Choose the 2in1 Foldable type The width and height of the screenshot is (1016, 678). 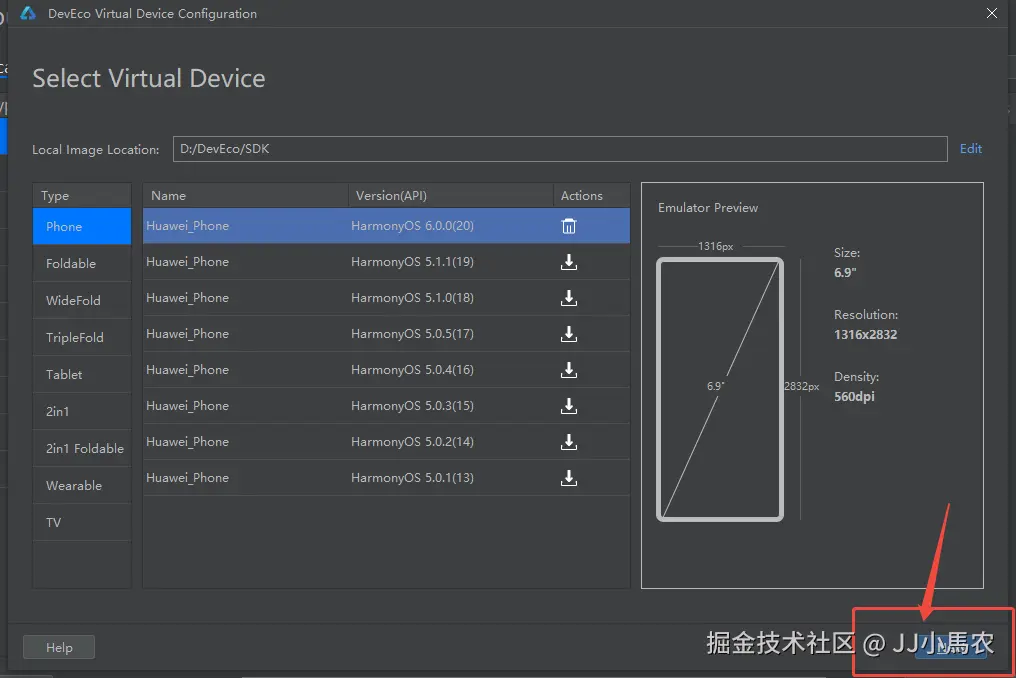[x=82, y=448]
